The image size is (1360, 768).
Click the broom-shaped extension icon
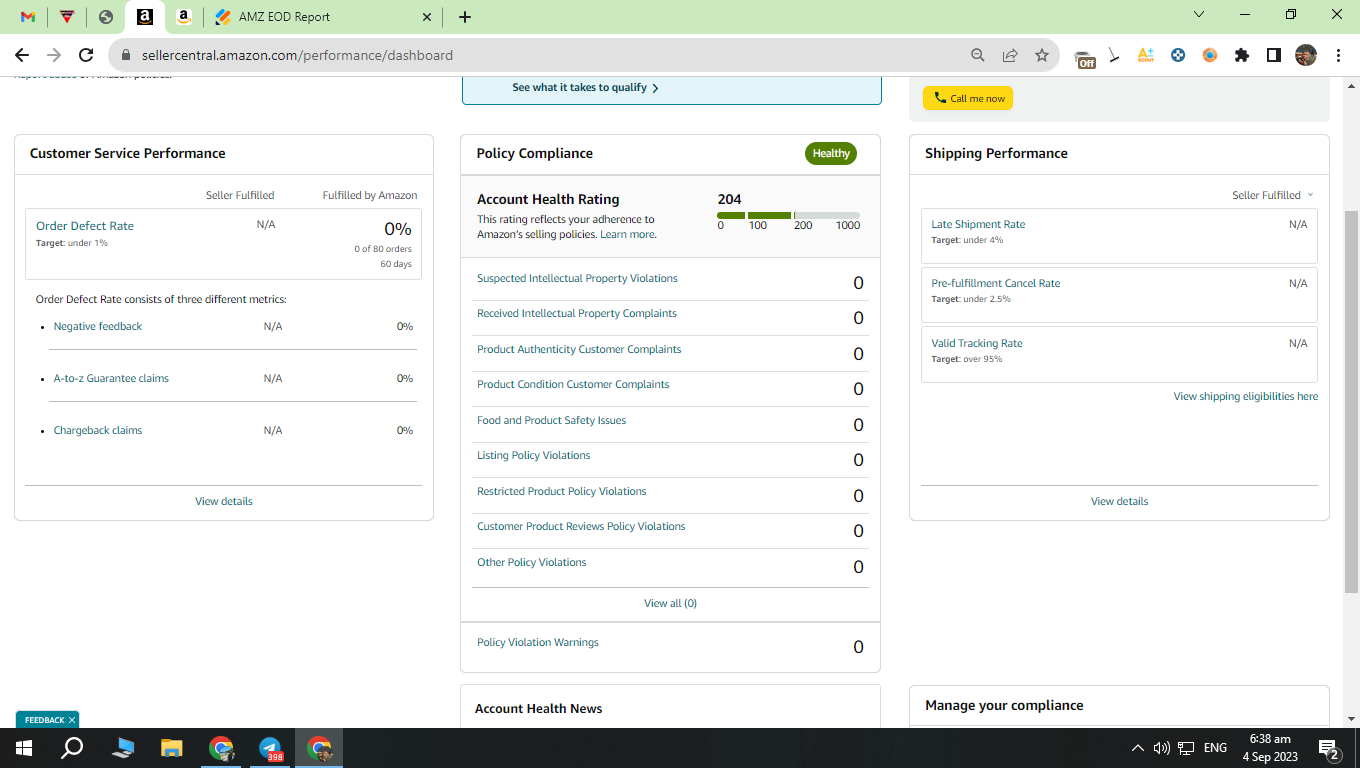click(x=1114, y=55)
